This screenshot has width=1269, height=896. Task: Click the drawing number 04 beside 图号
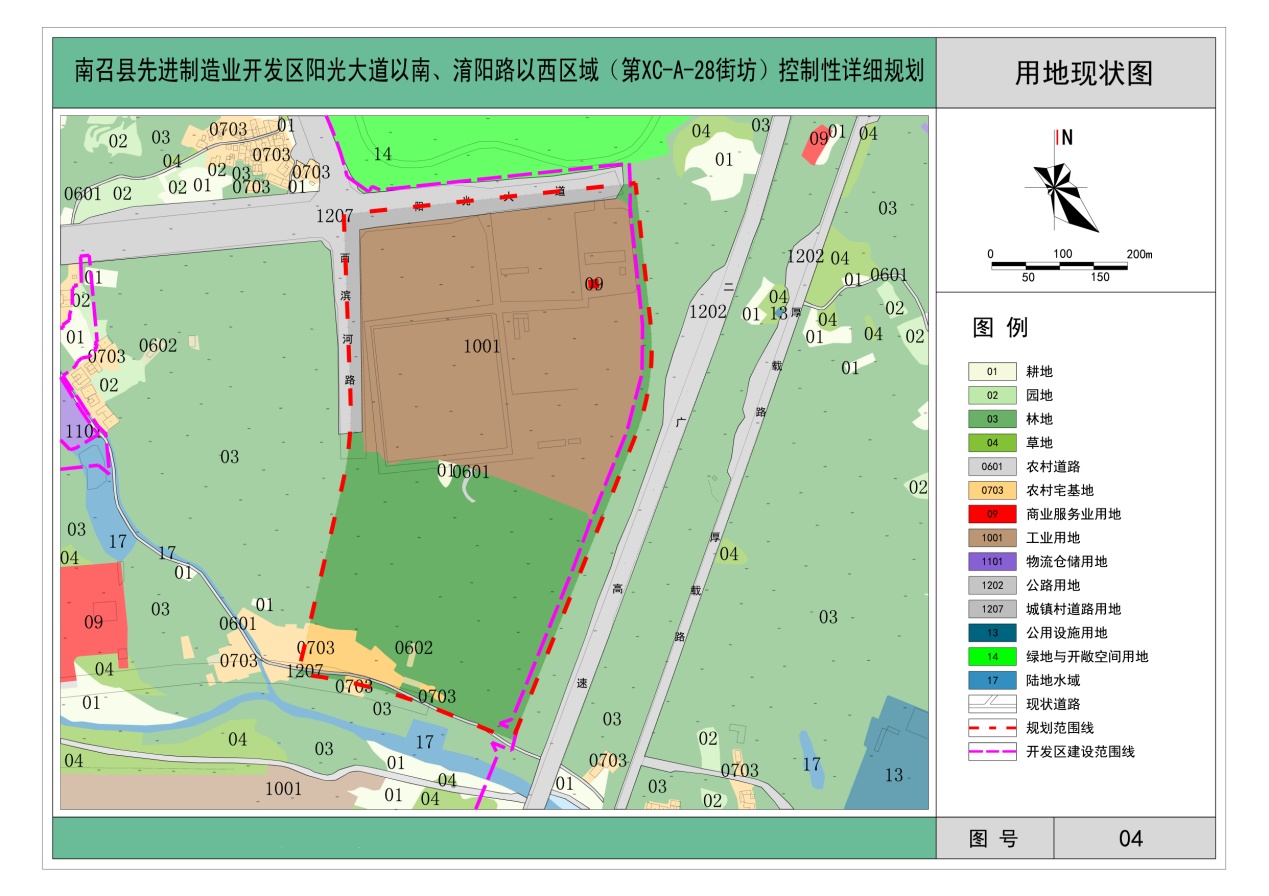(1131, 839)
